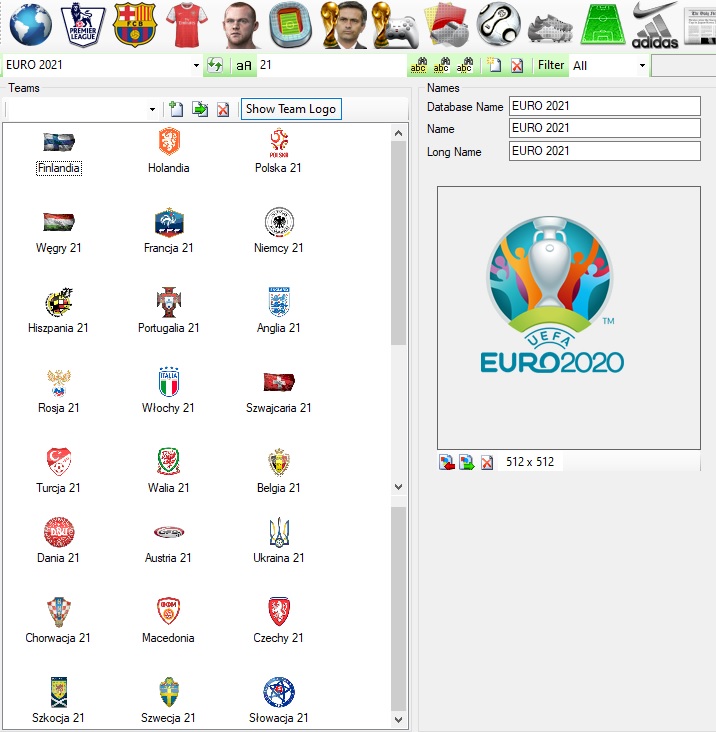The height and width of the screenshot is (732, 716).
Task: Click the Database Name field
Action: [x=604, y=106]
